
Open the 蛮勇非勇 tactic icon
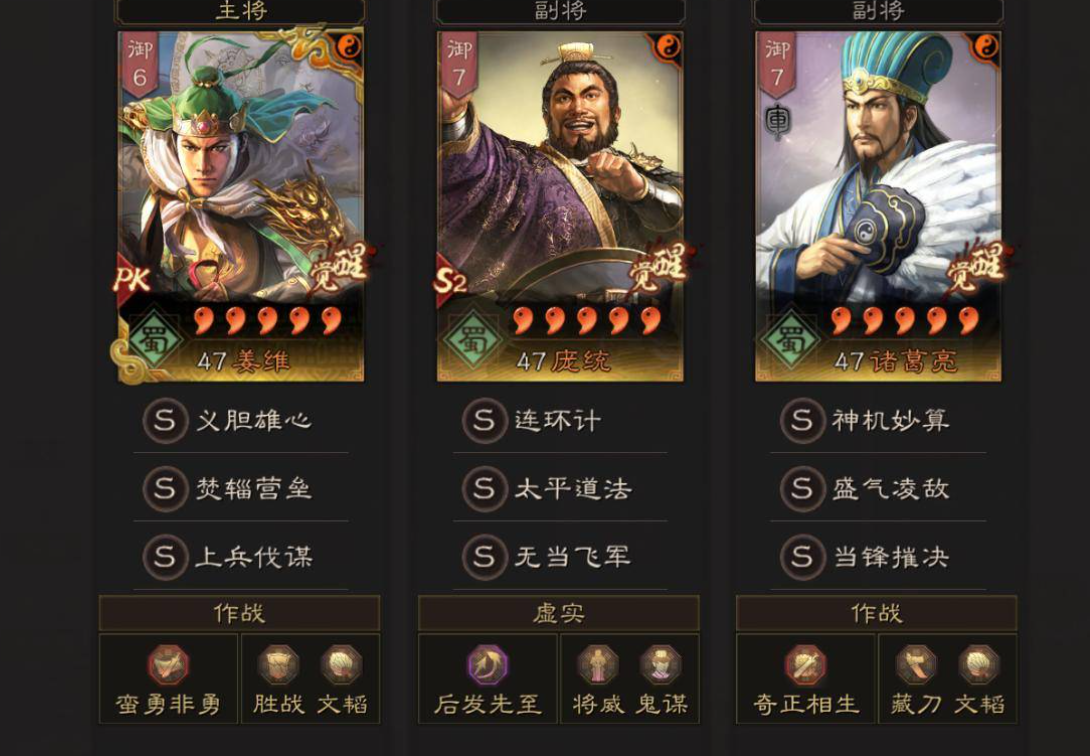(168, 665)
